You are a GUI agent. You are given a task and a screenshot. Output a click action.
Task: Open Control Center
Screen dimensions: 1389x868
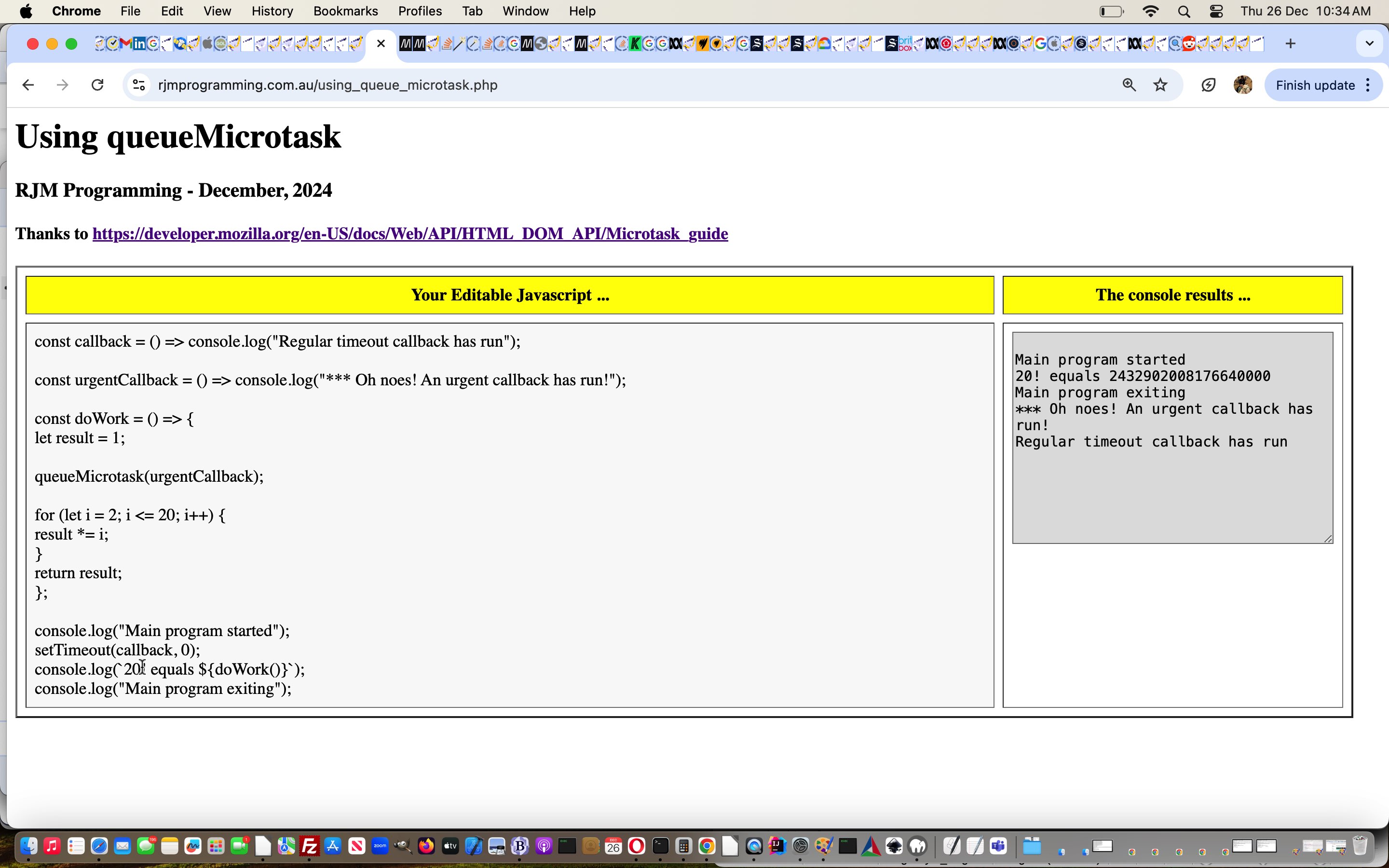tap(1216, 11)
